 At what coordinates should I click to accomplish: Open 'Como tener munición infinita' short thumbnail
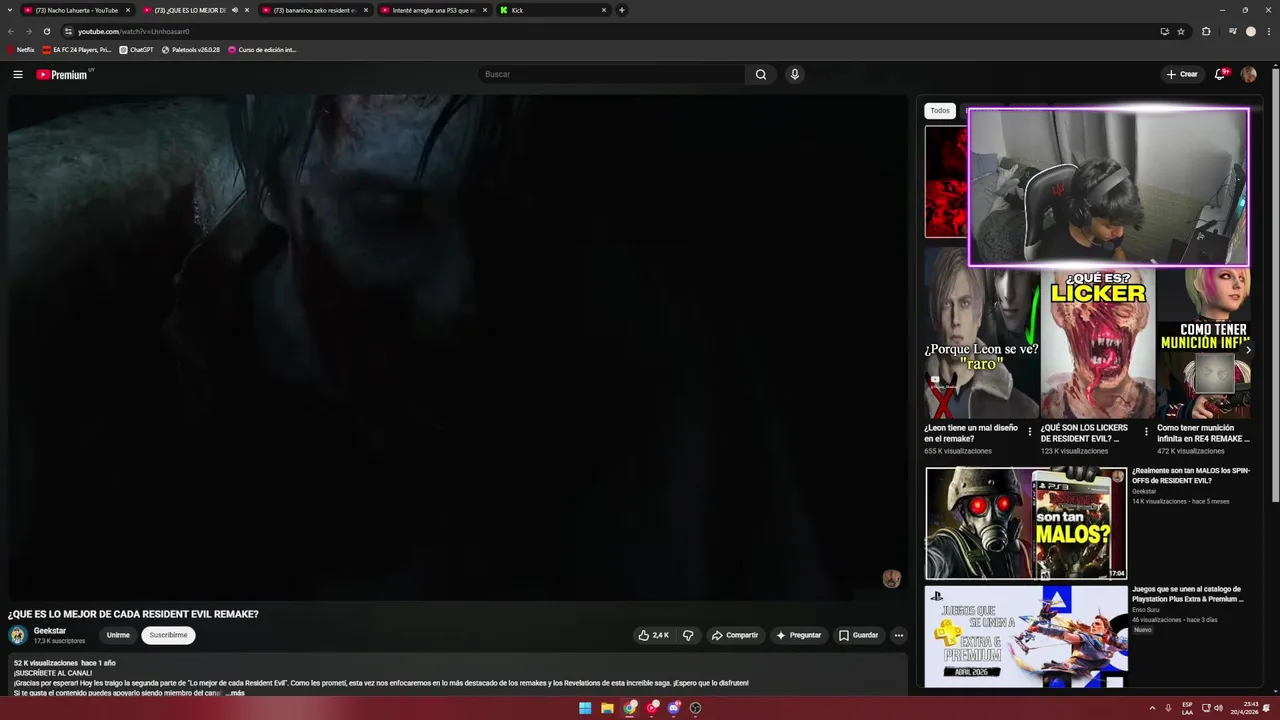click(x=1204, y=343)
